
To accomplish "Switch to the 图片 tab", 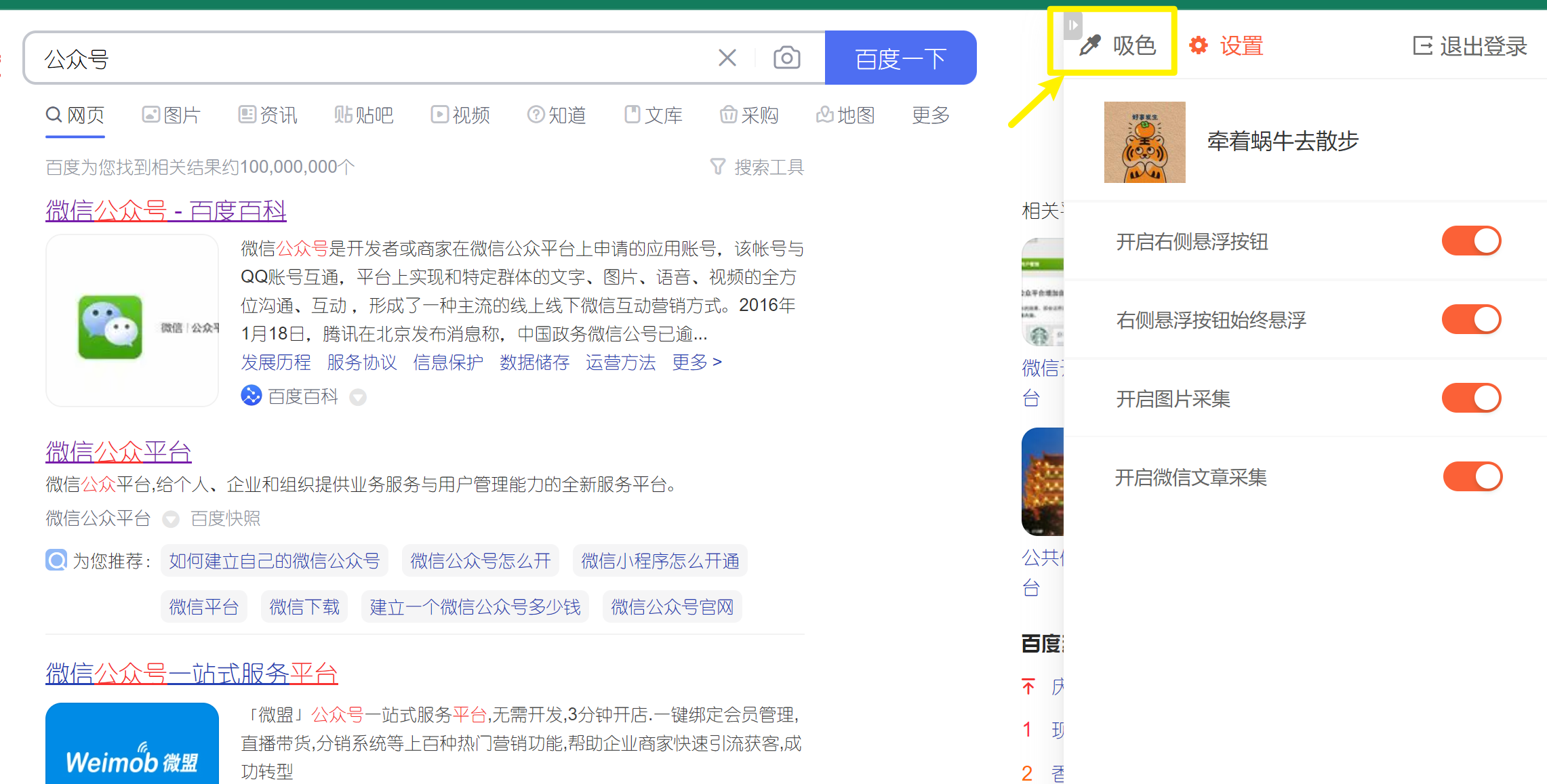I will point(171,115).
